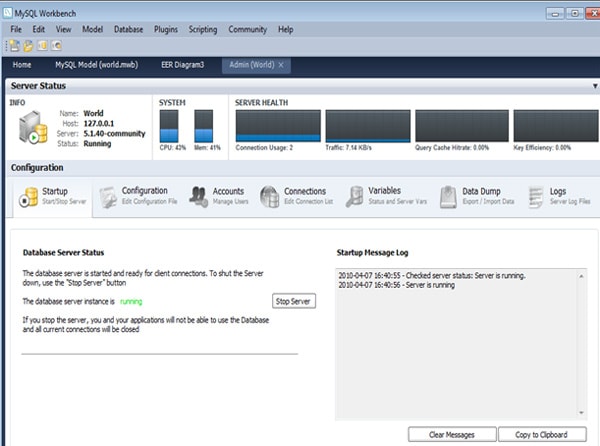Click the Mem usage bar gauge
Viewport: 600px width, 446px height.
tap(204, 126)
